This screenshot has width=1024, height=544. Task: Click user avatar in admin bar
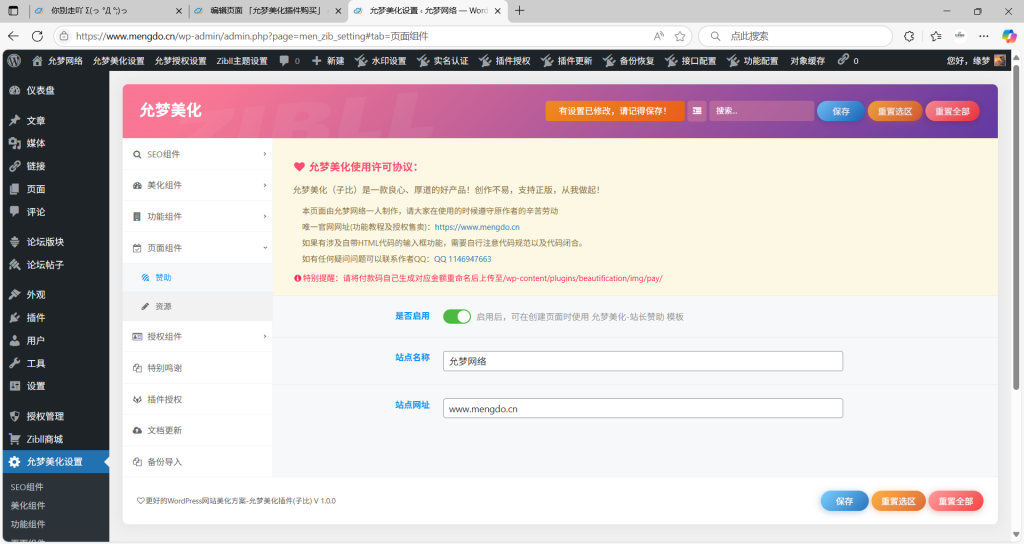point(1000,61)
